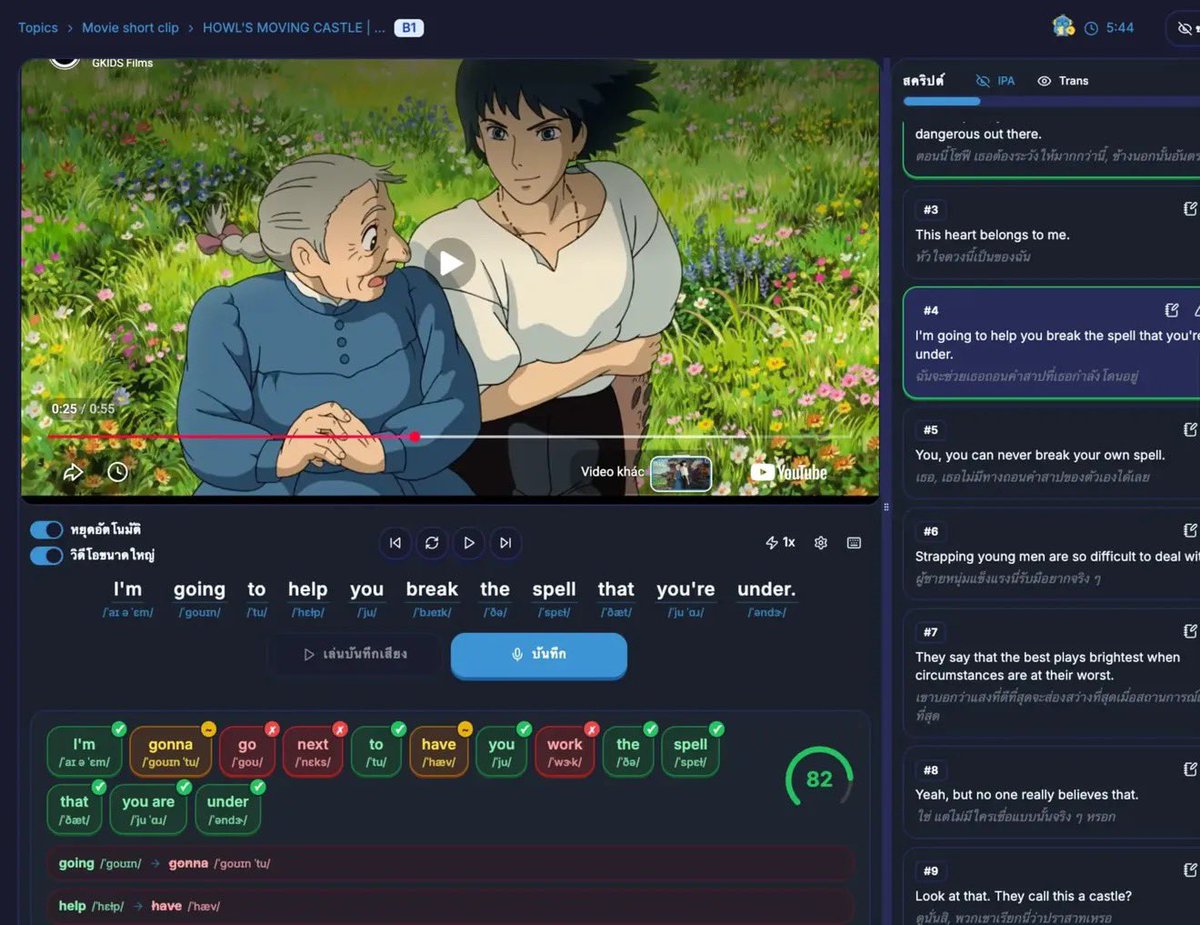
Task: Select script line 'Look at that. They call this'
Action: [1051, 886]
